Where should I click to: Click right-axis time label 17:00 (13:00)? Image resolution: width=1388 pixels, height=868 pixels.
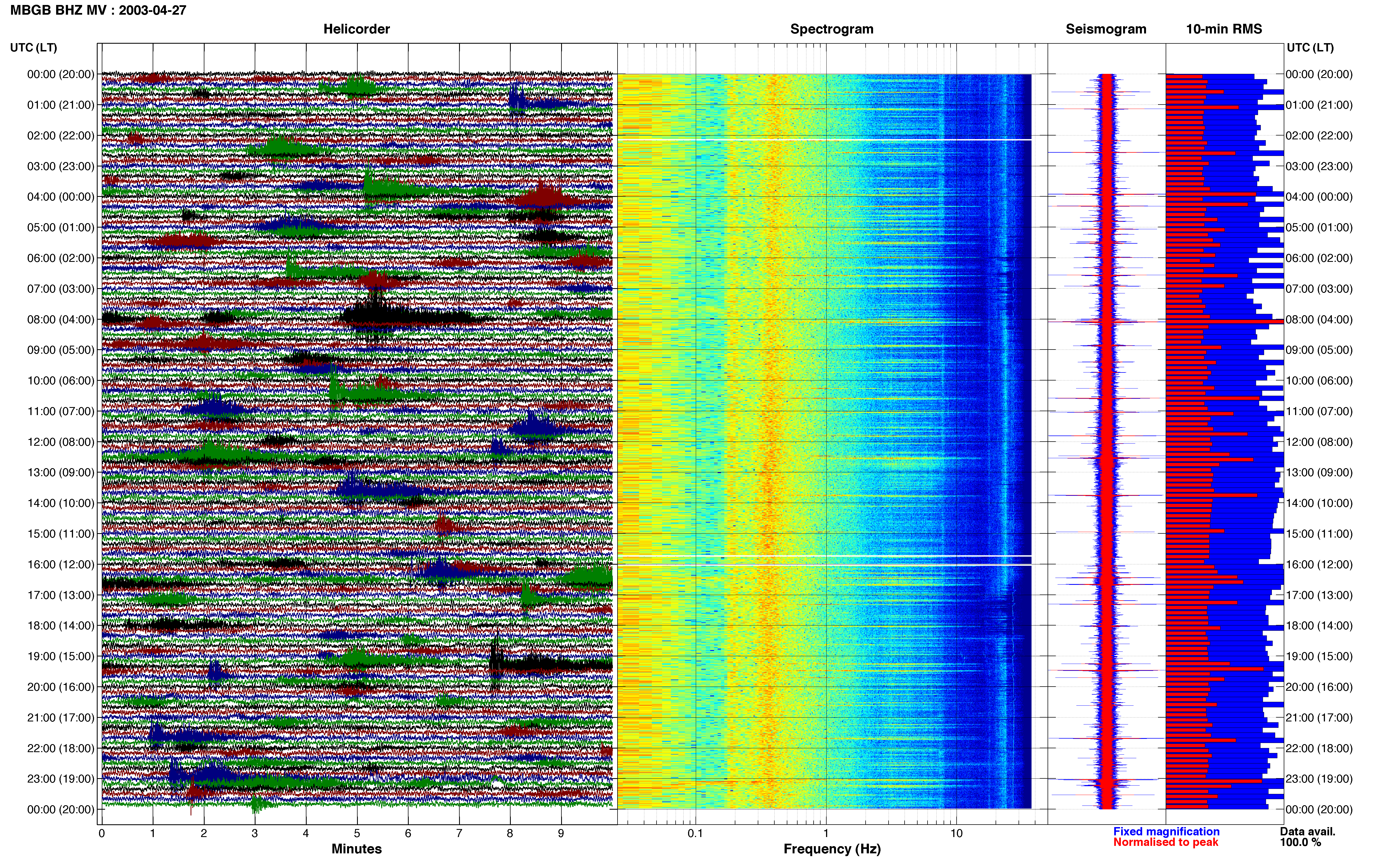(x=1319, y=595)
